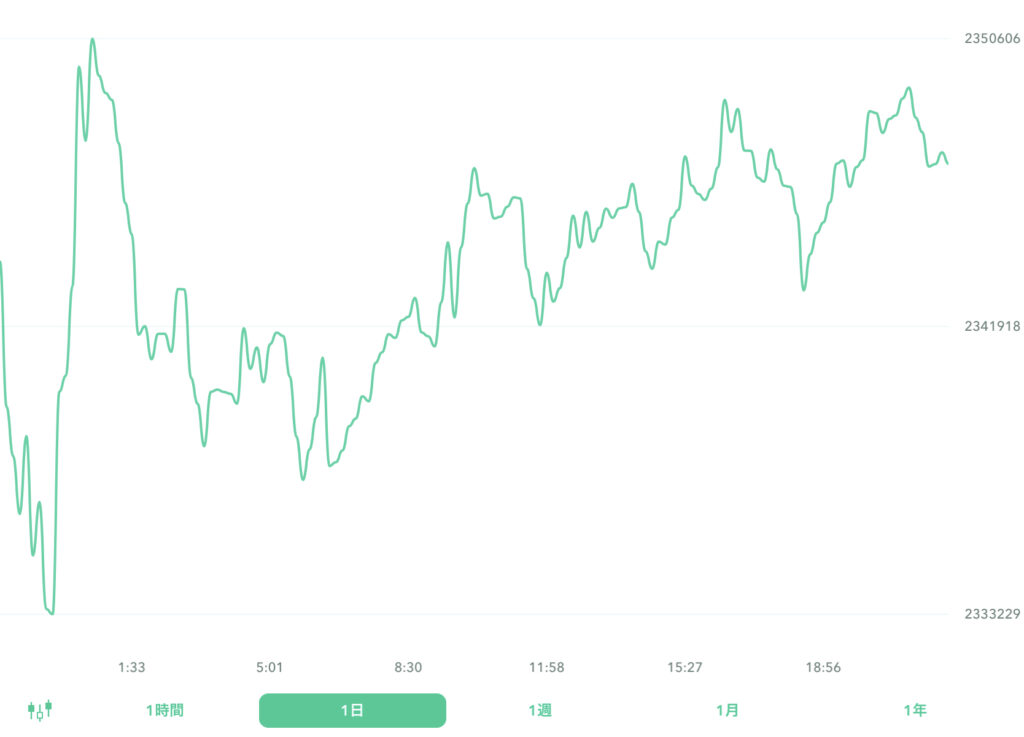1024x737 pixels.
Task: Click the 1:33 time axis label
Action: (132, 668)
